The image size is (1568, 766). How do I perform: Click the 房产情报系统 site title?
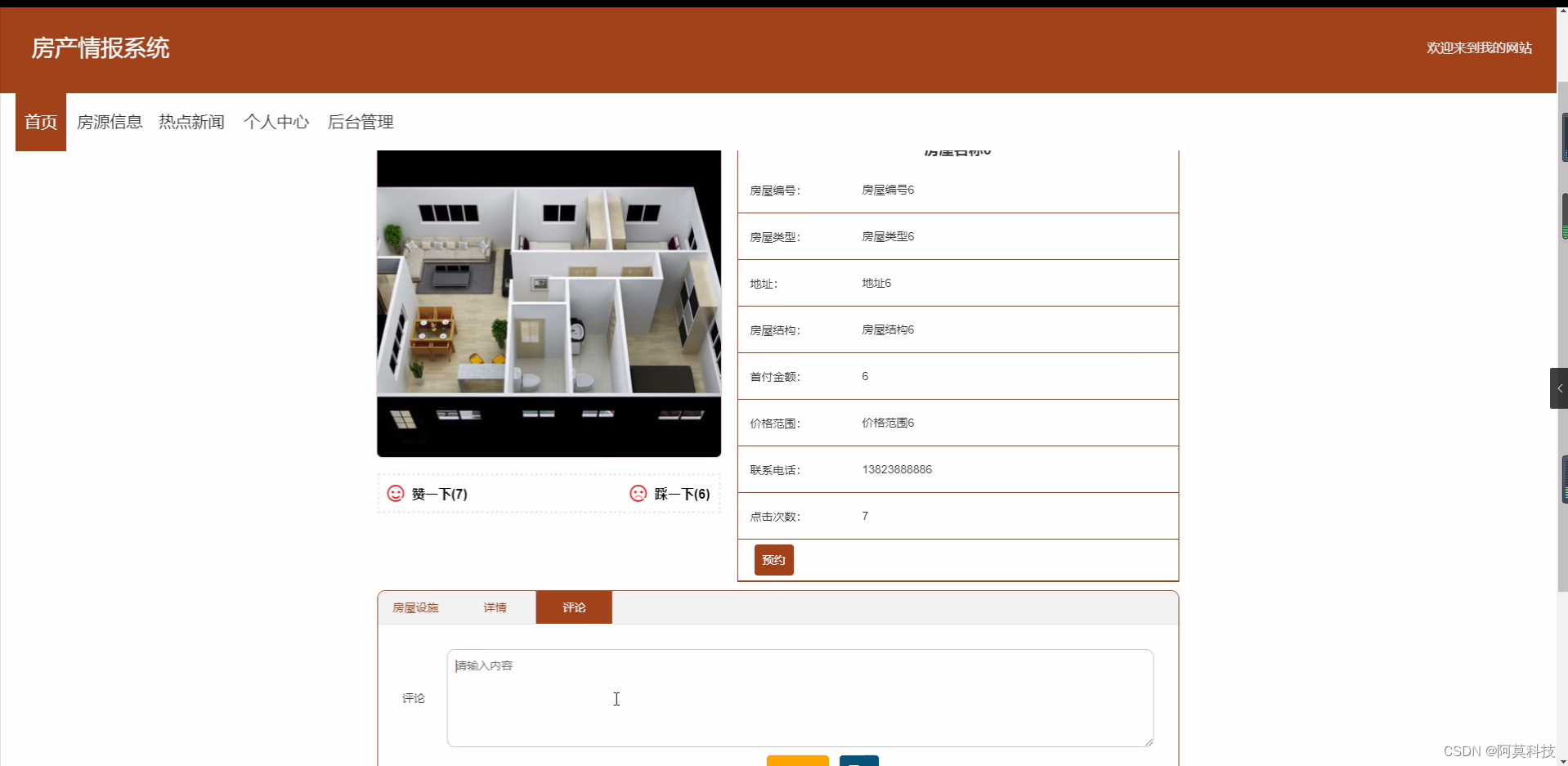pos(100,48)
